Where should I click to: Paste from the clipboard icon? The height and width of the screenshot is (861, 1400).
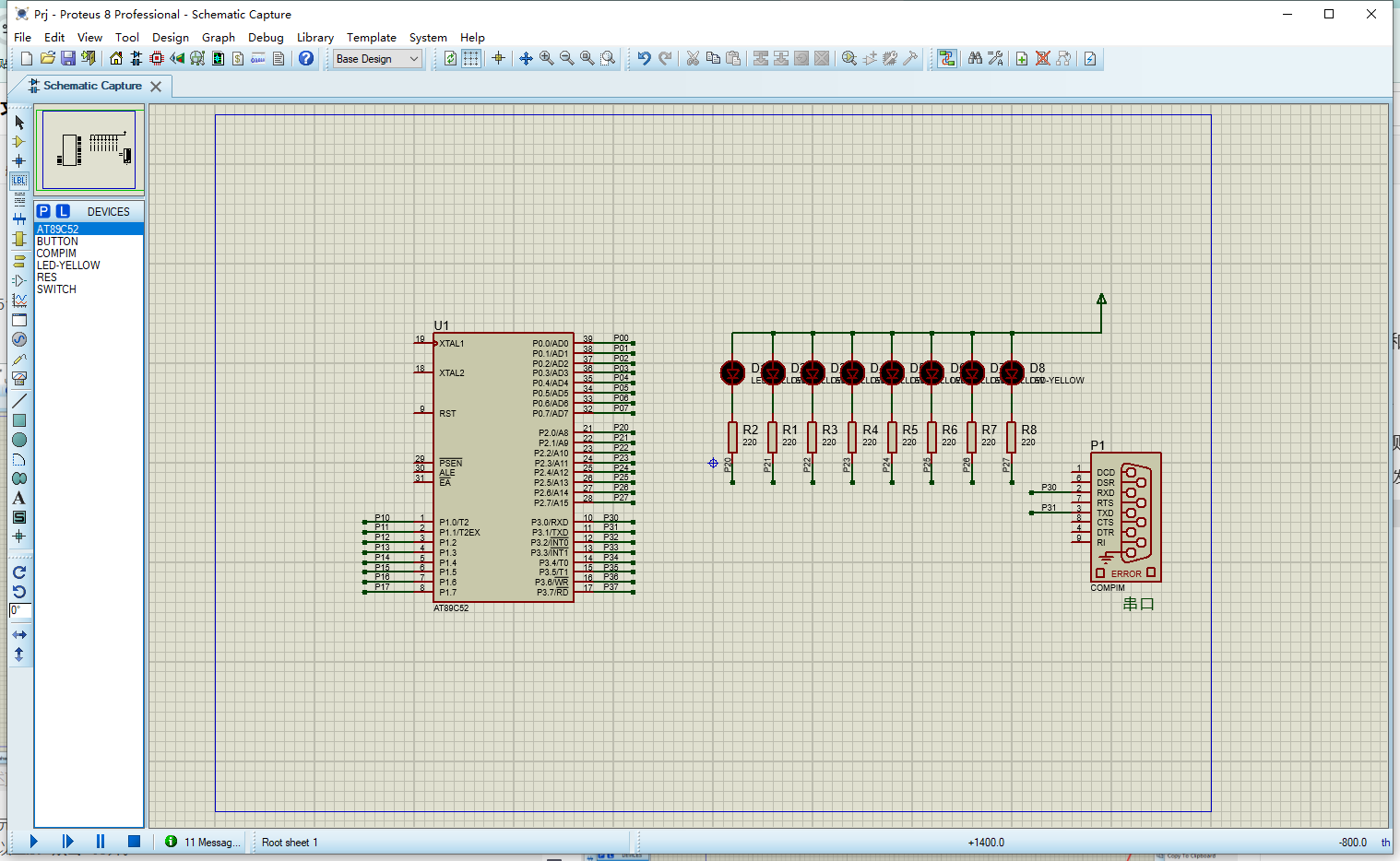tap(733, 58)
